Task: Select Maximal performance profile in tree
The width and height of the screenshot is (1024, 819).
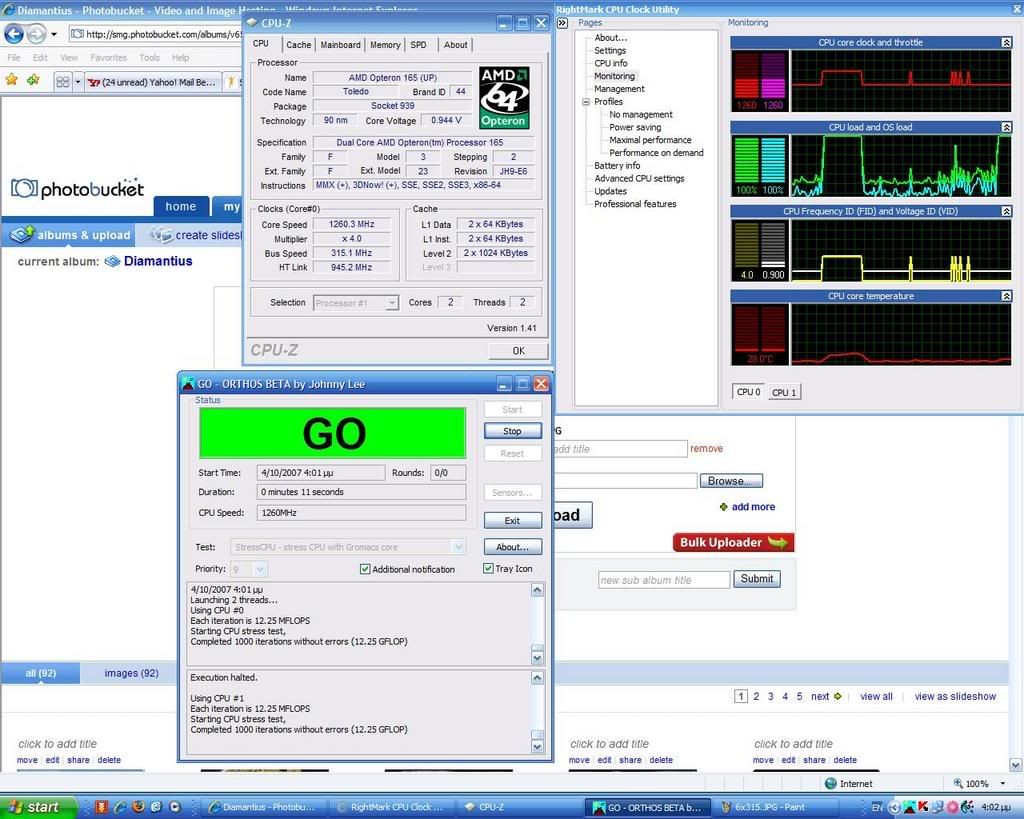Action: coord(650,140)
